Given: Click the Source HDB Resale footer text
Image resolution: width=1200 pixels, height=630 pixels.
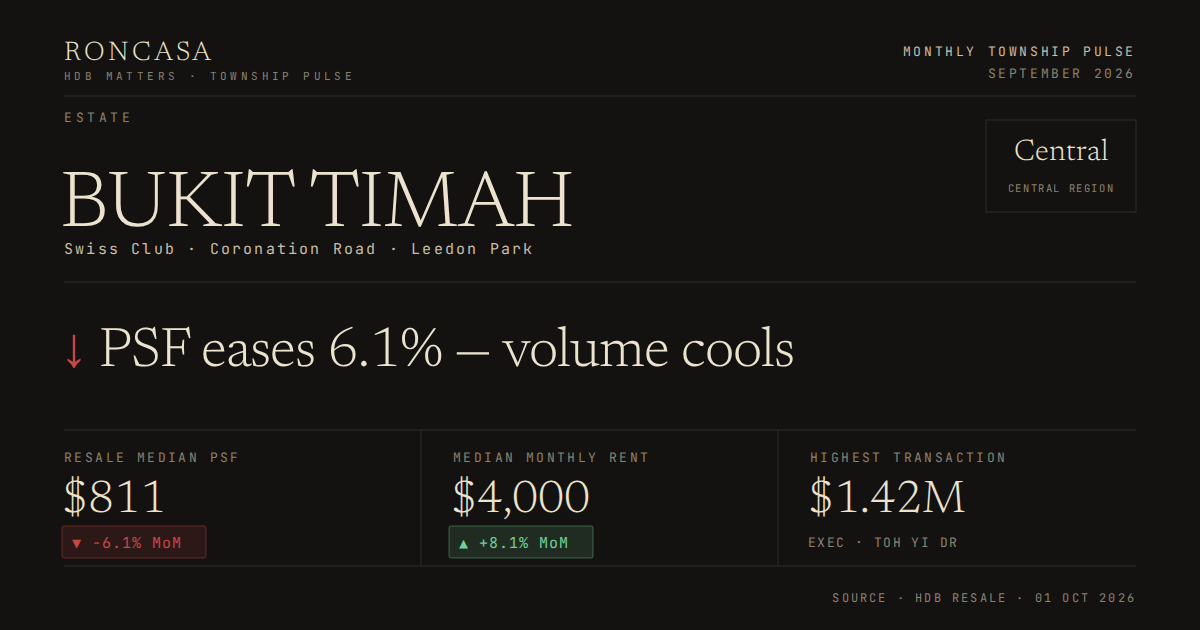Looking at the screenshot, I should pos(984,598).
